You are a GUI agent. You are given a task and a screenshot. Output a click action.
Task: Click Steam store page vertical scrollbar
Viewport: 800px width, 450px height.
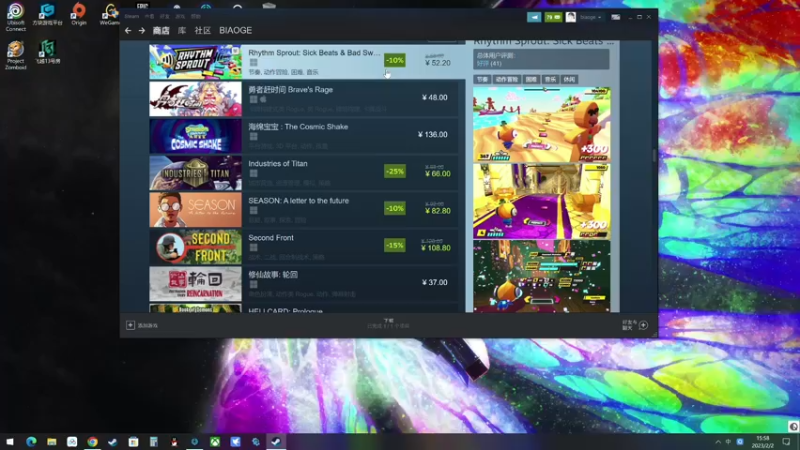[654, 155]
